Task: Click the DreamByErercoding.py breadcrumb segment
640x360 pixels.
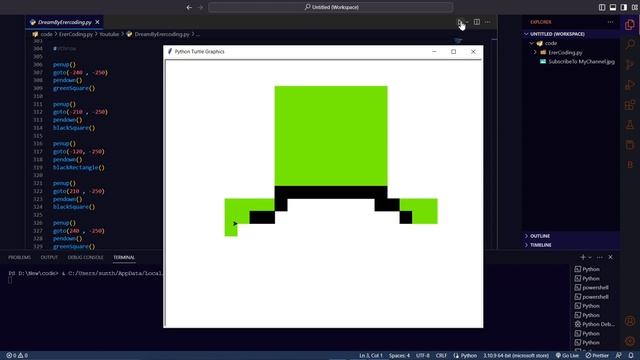Action: pyautogui.click(x=162, y=34)
